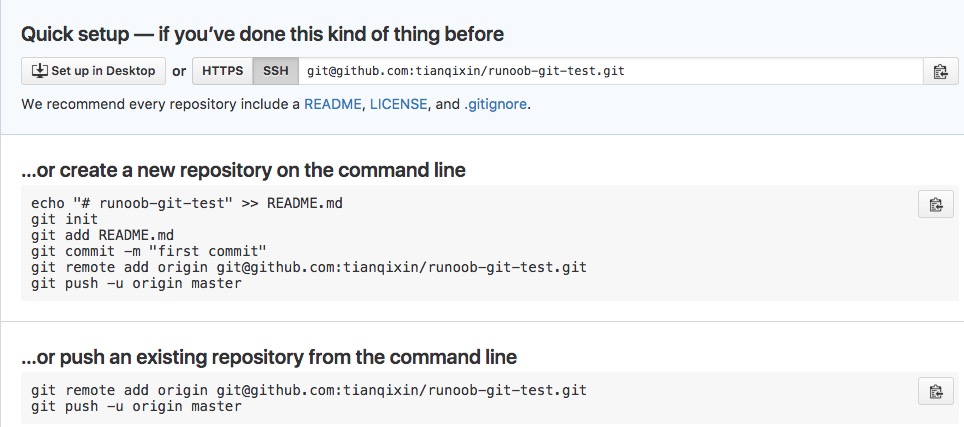Select the SSH protocol option
This screenshot has width=964, height=427.
pos(275,71)
